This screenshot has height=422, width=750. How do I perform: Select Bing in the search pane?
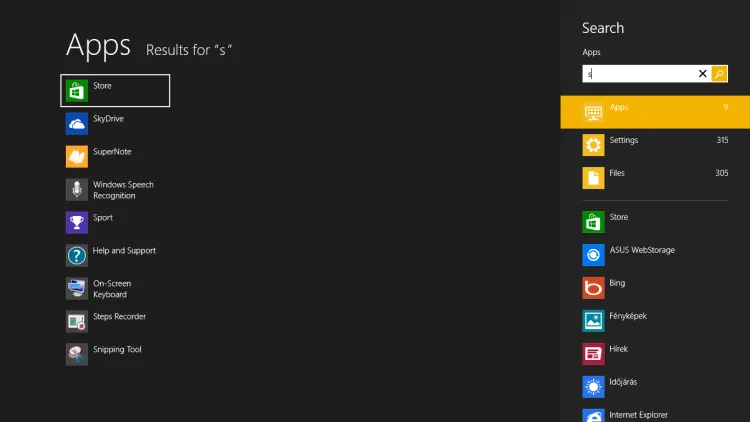click(x=616, y=288)
